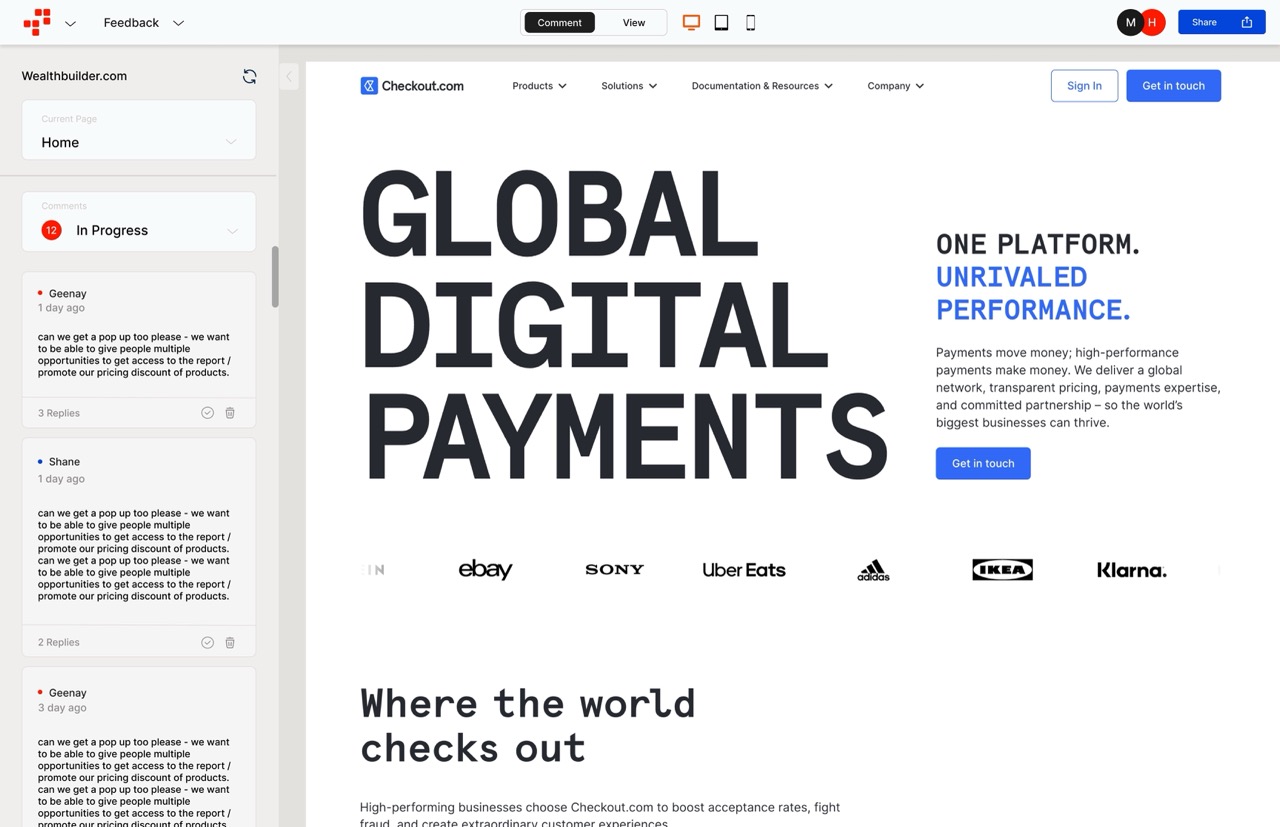Open Documentation & Resources menu
The width and height of the screenshot is (1280, 827).
(762, 86)
